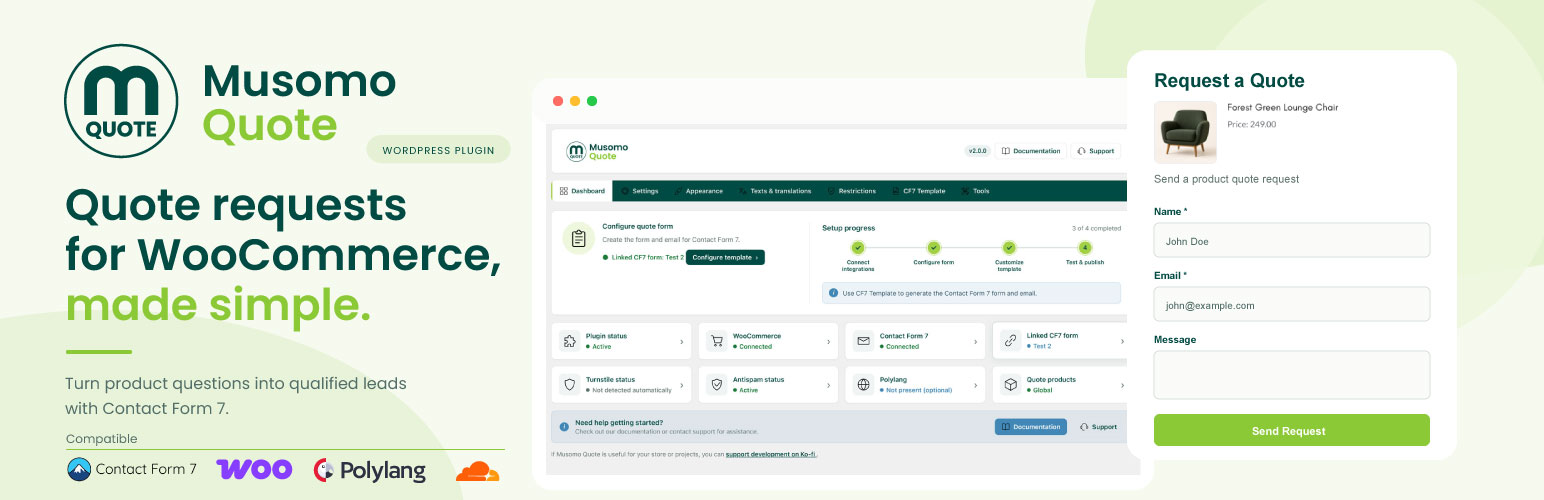This screenshot has width=1544, height=500.
Task: Click the "Forest Green Lounge Chair" product name
Action: tap(1282, 107)
